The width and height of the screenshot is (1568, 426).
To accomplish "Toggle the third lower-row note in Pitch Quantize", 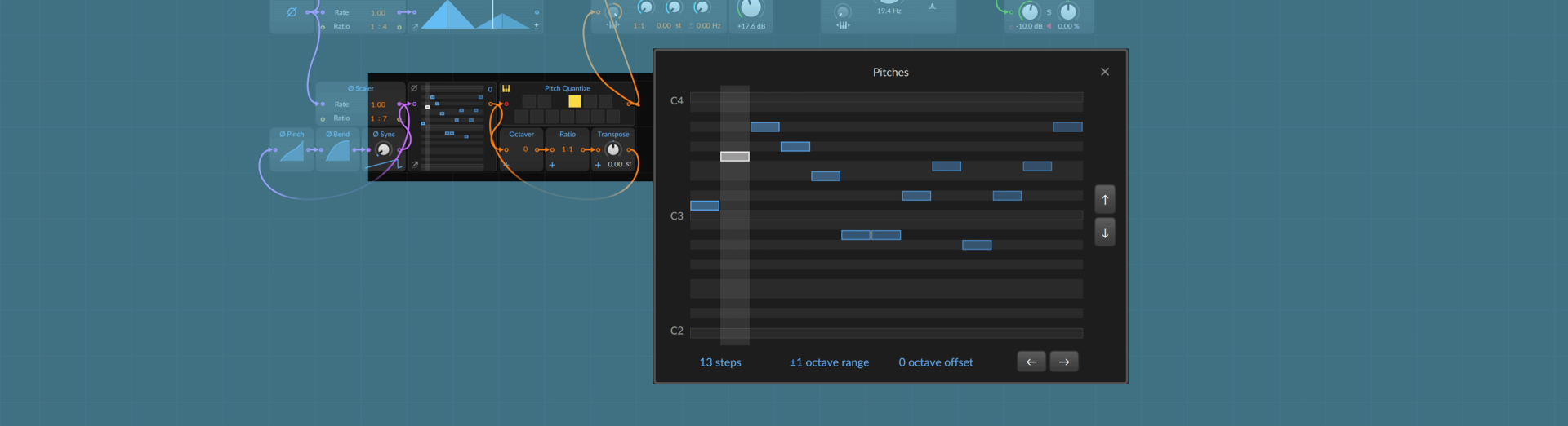I will [552, 117].
